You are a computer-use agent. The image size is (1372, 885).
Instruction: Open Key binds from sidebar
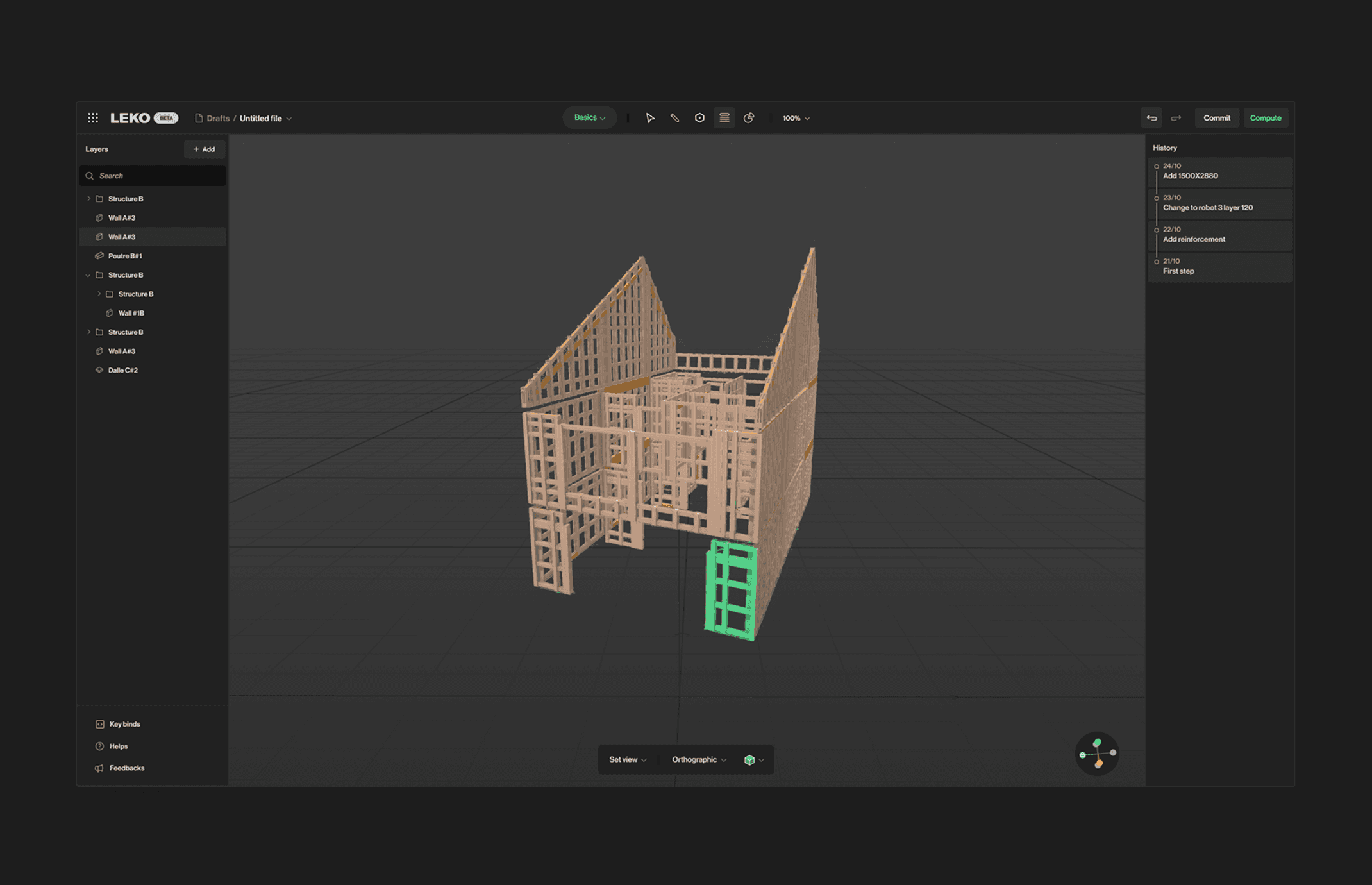tap(124, 724)
